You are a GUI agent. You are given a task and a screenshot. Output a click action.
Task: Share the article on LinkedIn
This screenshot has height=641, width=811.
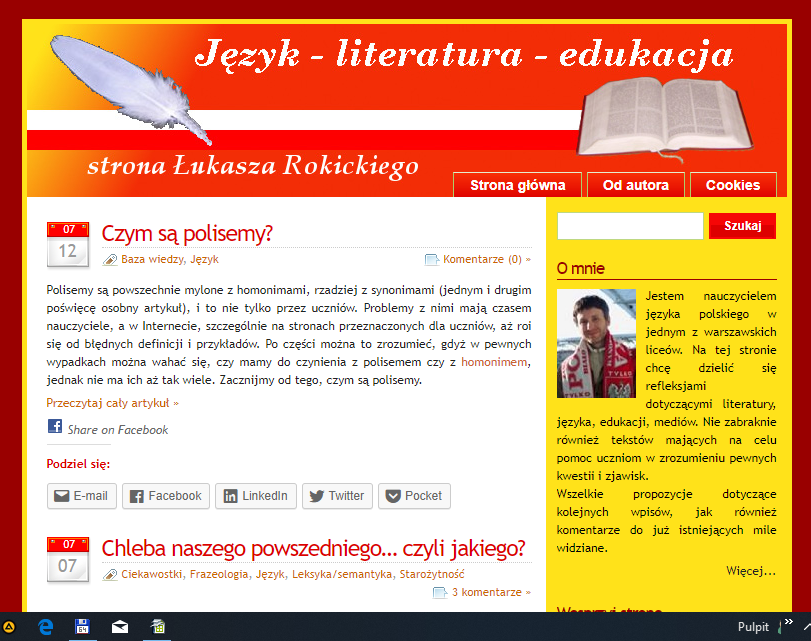click(255, 496)
